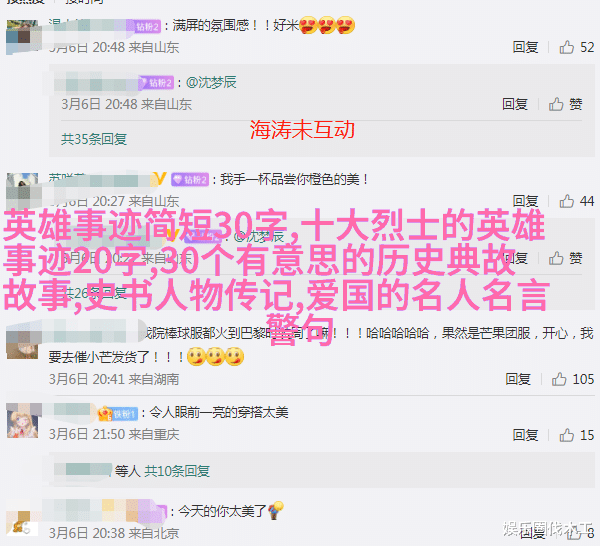Image resolution: width=600 pixels, height=546 pixels.
Task: Like the comment with 52 likes
Action: 566,47
